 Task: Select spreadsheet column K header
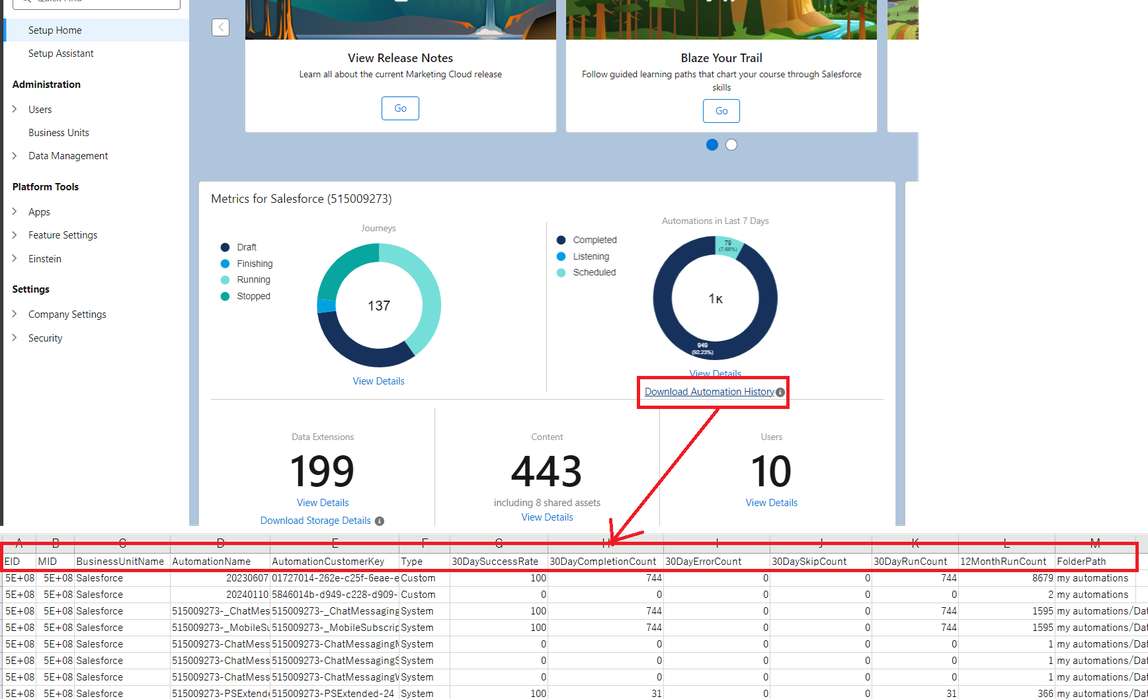915,543
